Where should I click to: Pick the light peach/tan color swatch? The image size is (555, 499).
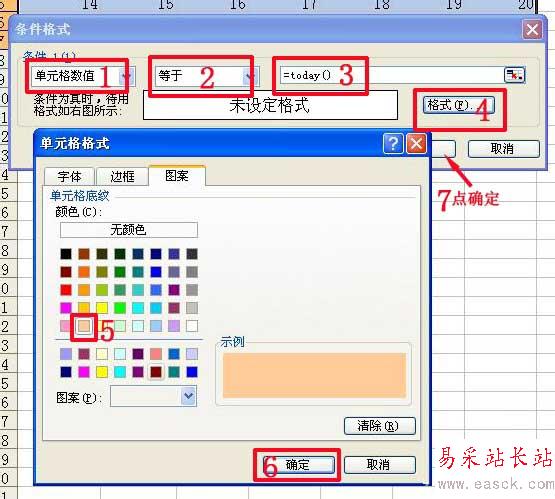coord(84,326)
